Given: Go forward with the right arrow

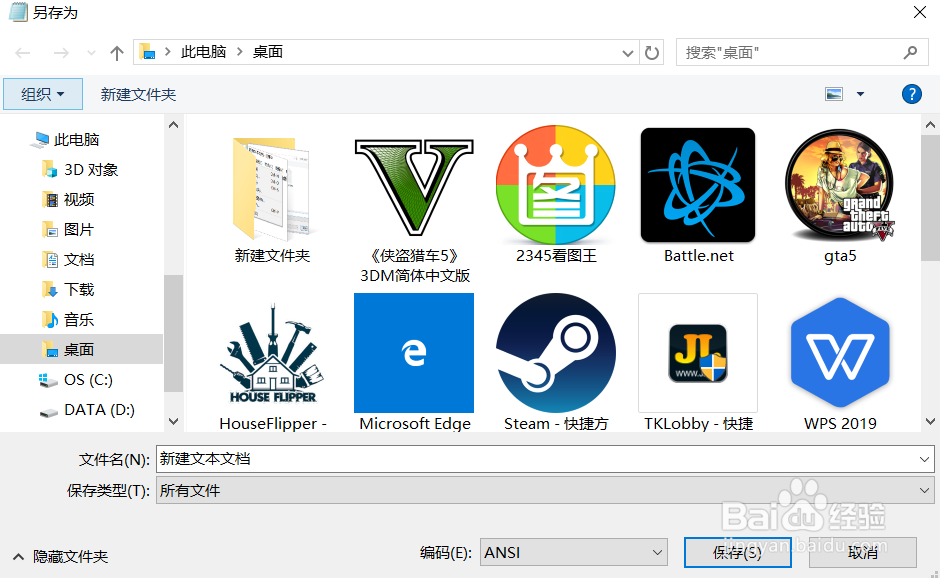Looking at the screenshot, I should 61,53.
